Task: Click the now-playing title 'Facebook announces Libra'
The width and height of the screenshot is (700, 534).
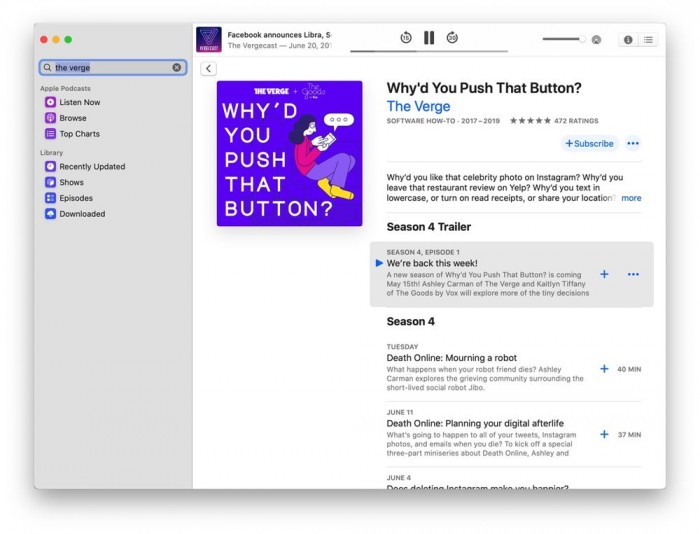Action: tap(279, 35)
